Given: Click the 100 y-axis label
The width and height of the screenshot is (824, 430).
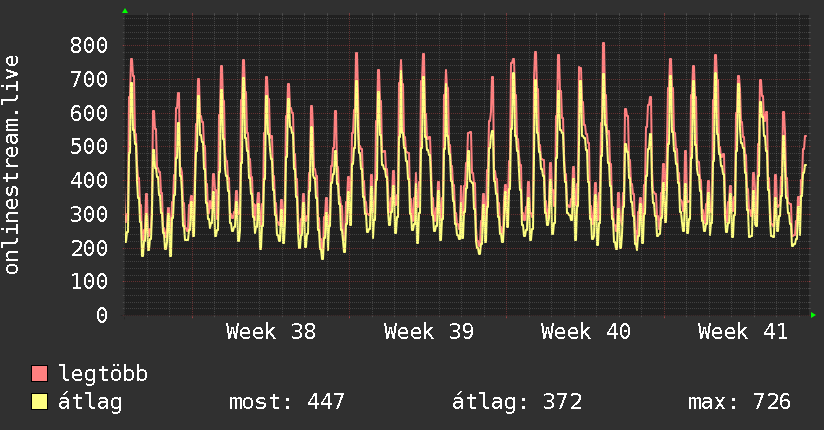Looking at the screenshot, I should pos(89,281).
